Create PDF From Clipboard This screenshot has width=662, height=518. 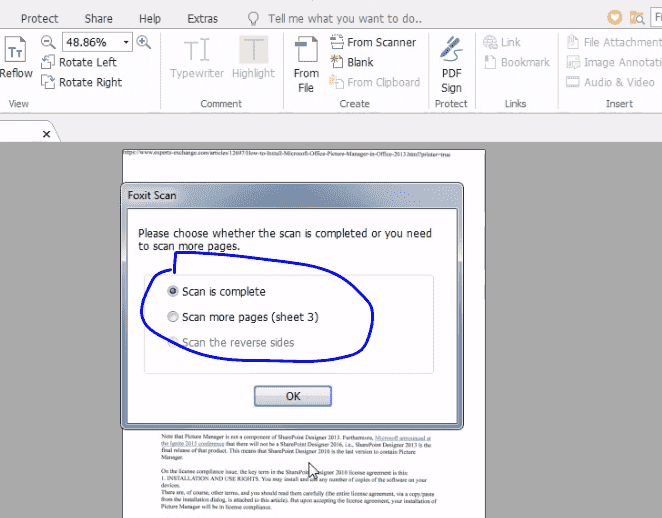tap(374, 82)
